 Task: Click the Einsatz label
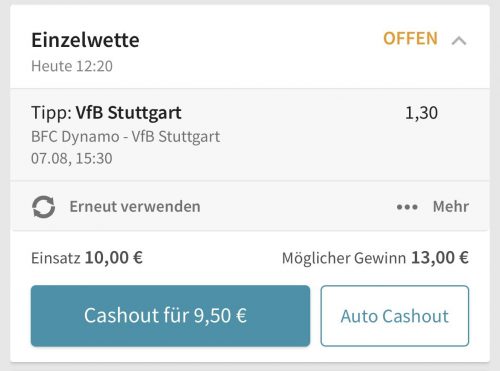[56, 258]
